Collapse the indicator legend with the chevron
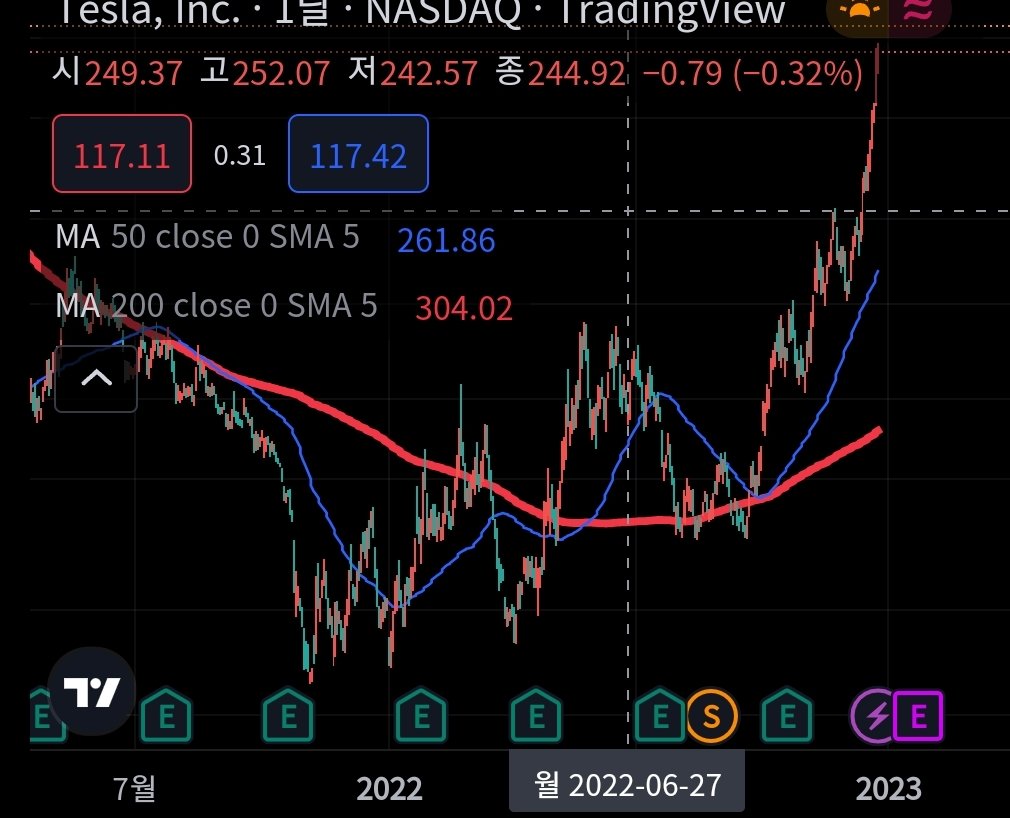 96,379
